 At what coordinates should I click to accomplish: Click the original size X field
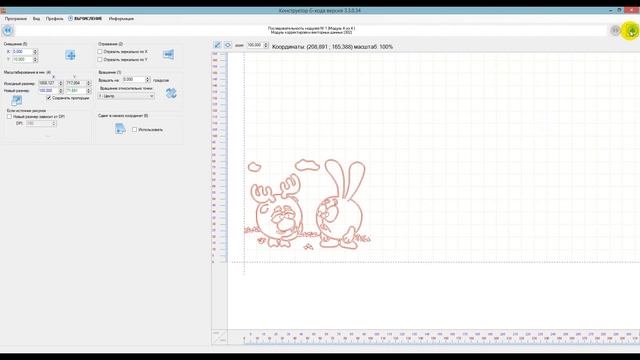pos(48,83)
